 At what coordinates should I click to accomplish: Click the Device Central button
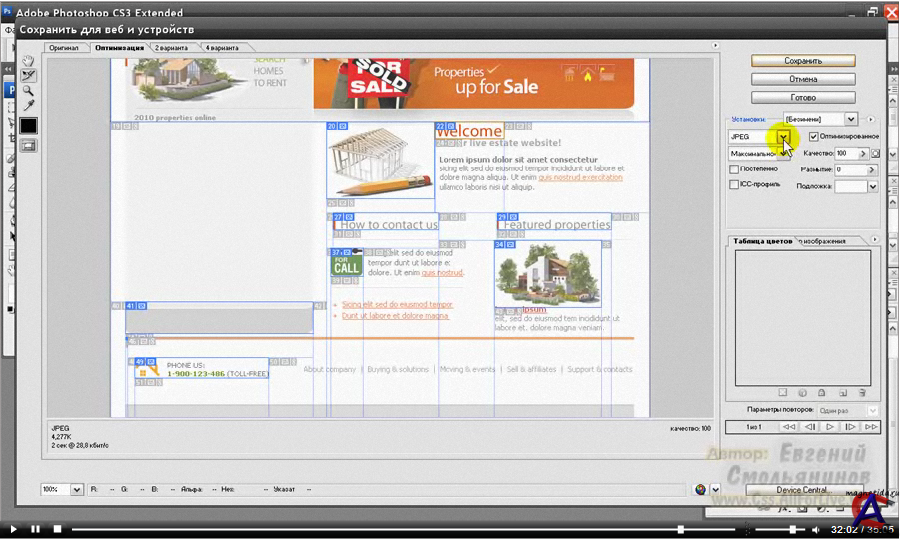pyautogui.click(x=802, y=490)
